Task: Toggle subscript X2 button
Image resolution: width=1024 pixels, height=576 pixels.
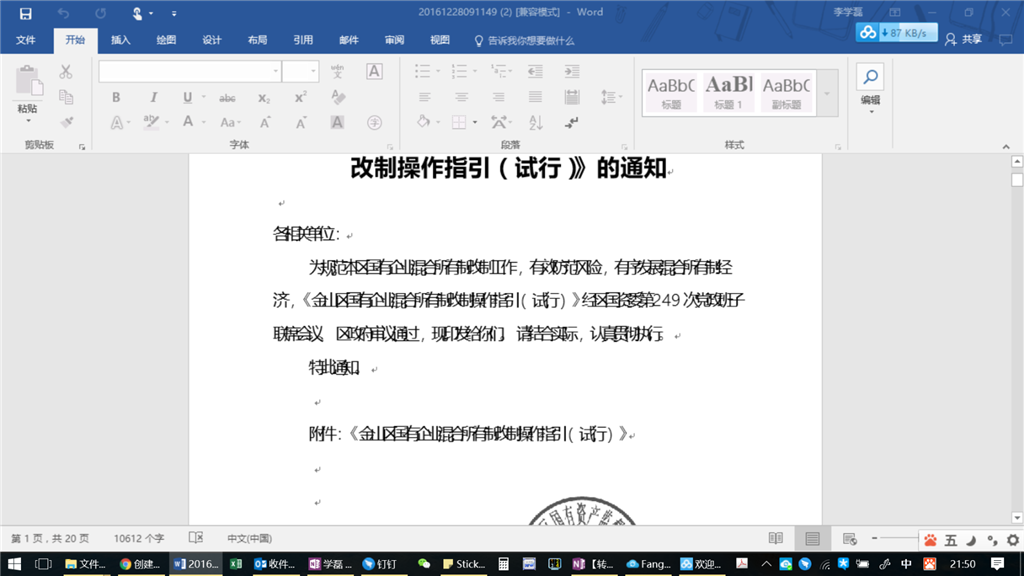Action: (263, 98)
